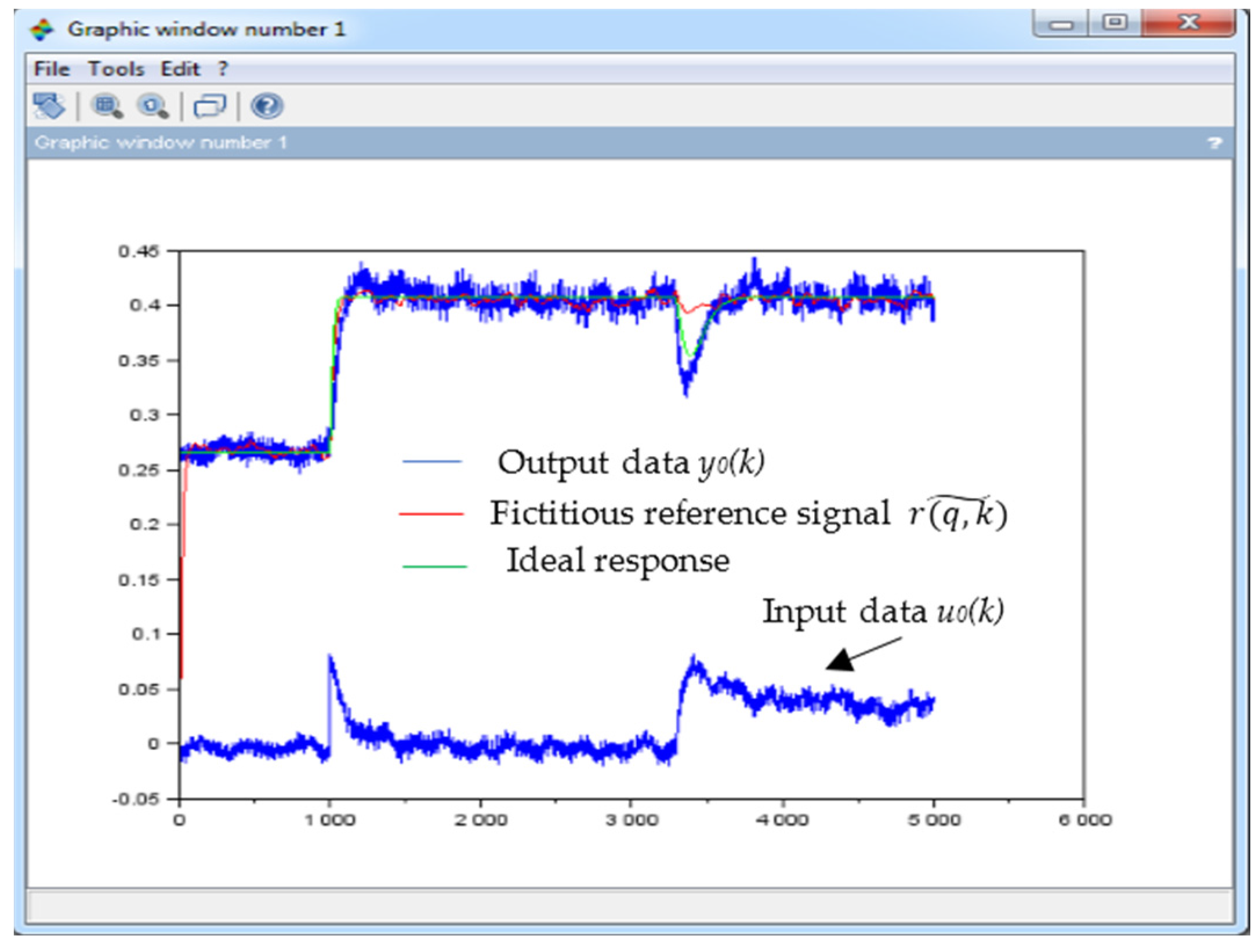Select the 'Ideal response' legend label
This screenshot has width=1259, height=952.
619,559
